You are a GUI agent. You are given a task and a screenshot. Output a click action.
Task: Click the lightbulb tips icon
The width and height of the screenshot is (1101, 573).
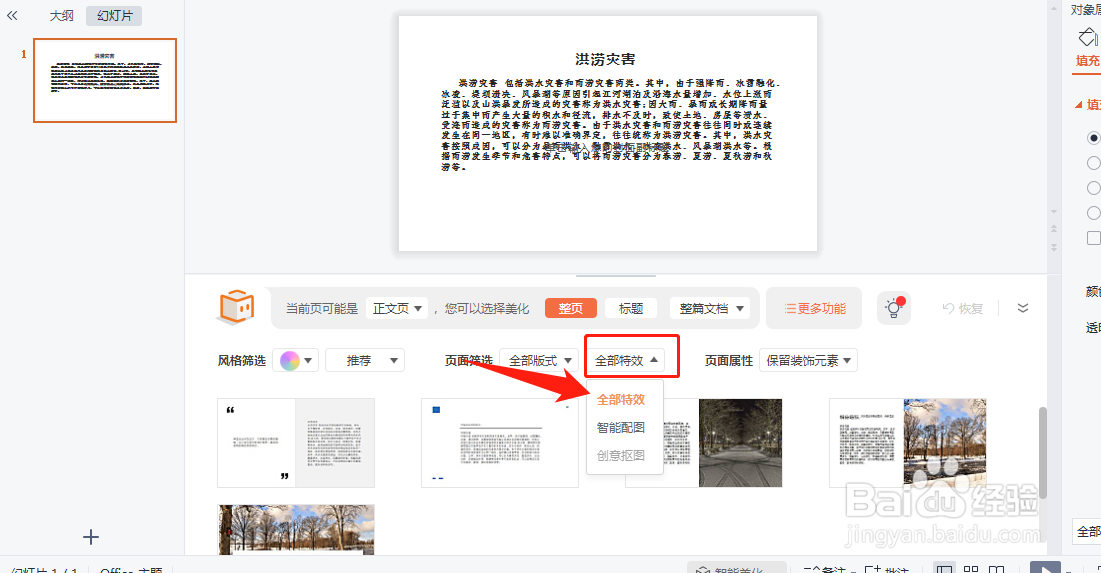point(894,308)
